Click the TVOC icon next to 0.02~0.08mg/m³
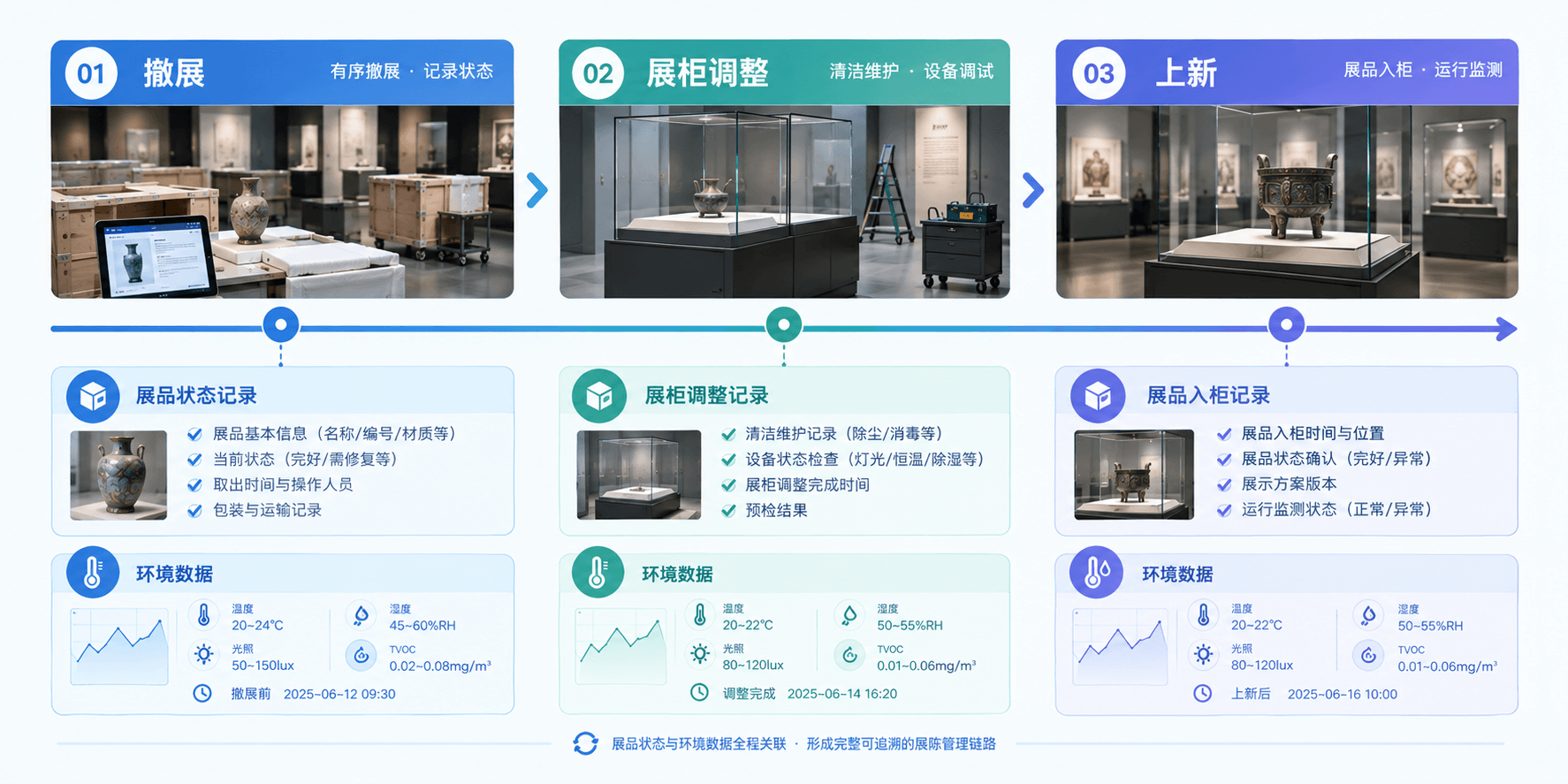The image size is (1568, 784). tap(361, 655)
